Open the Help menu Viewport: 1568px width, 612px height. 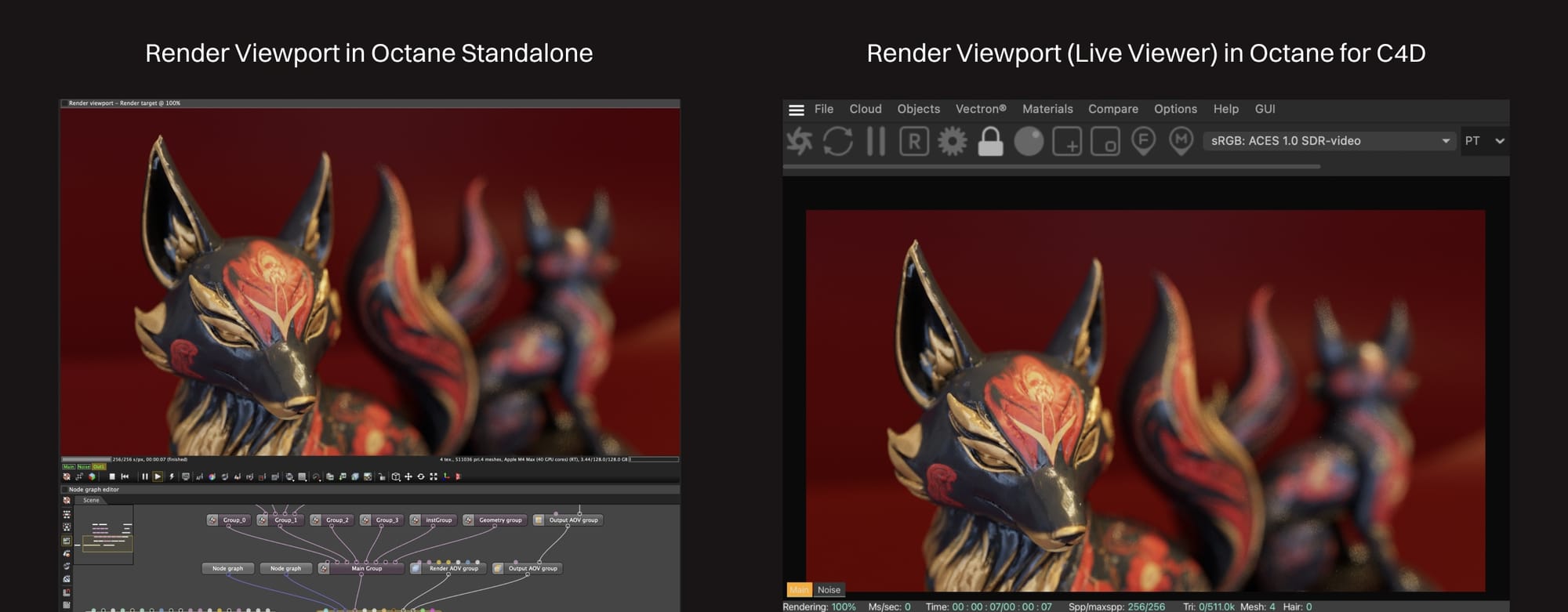(1226, 109)
